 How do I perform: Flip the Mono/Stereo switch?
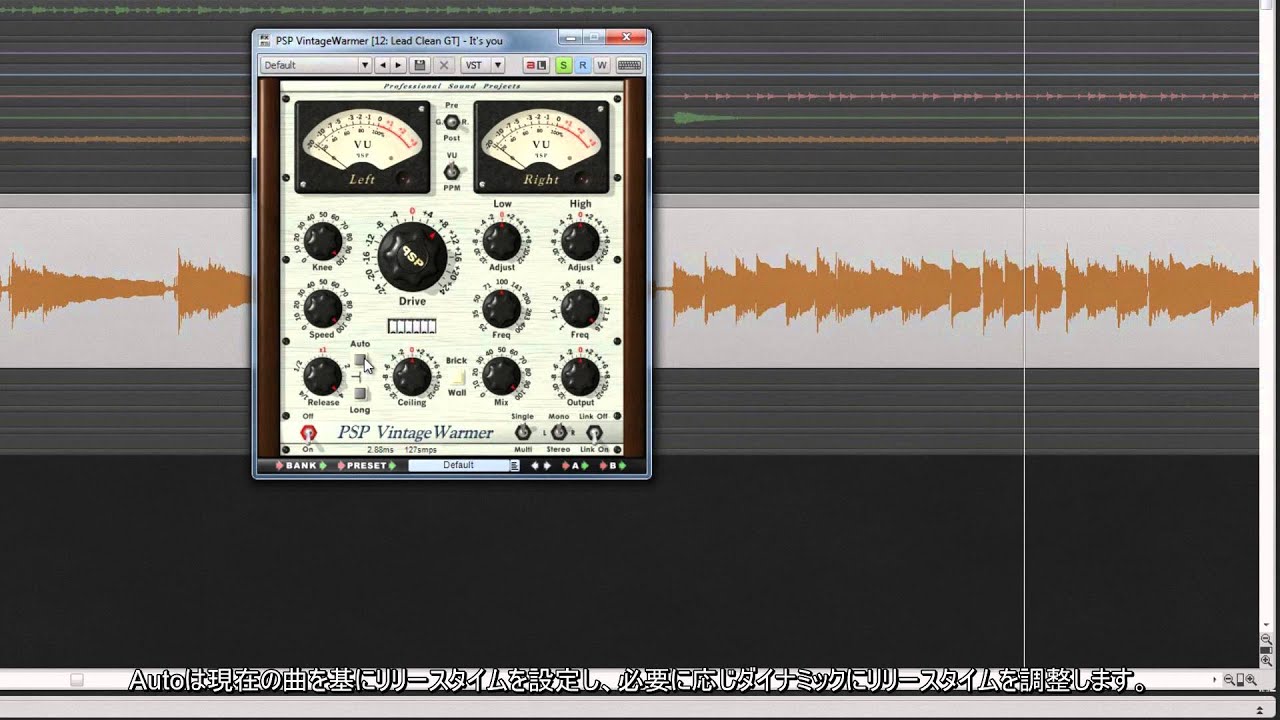pos(558,432)
